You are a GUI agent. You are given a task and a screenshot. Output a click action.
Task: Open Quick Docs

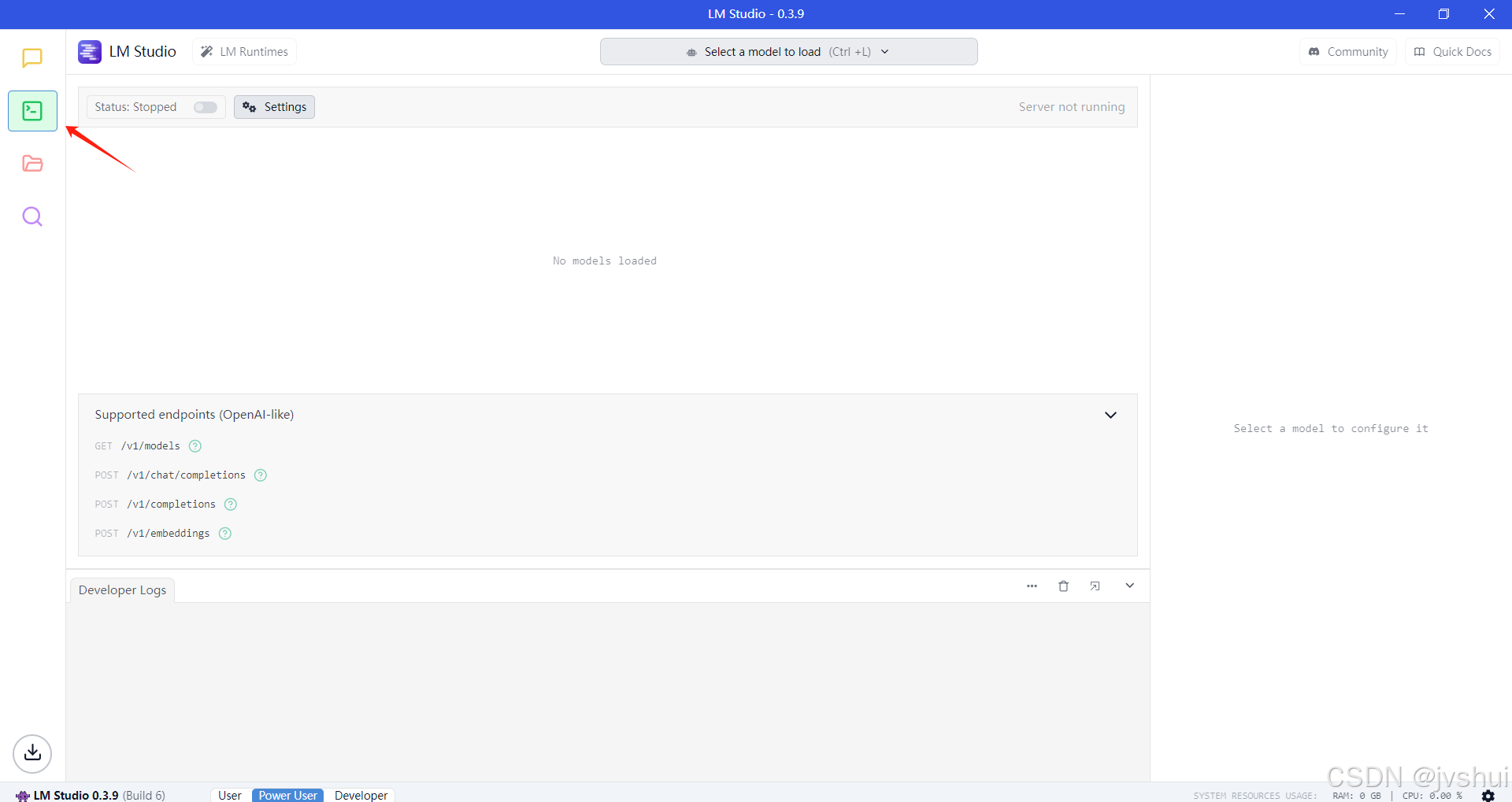pos(1453,52)
